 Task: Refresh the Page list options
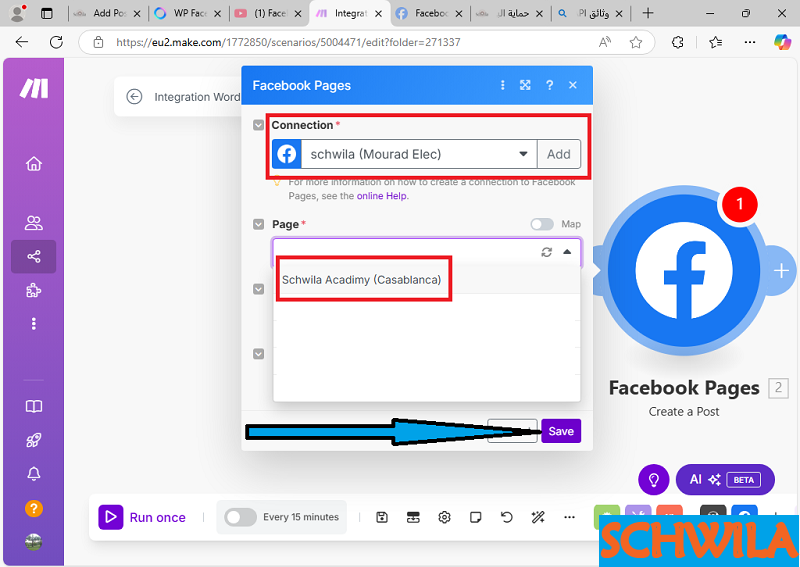tap(546, 252)
